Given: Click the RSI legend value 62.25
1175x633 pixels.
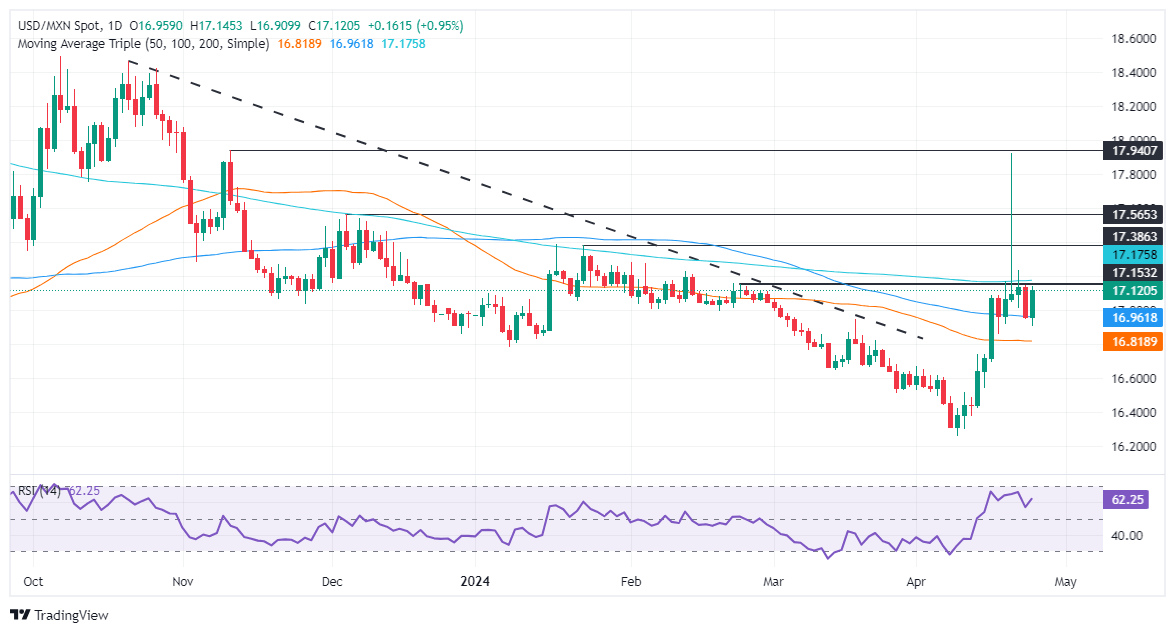Looking at the screenshot, I should pos(83,491).
